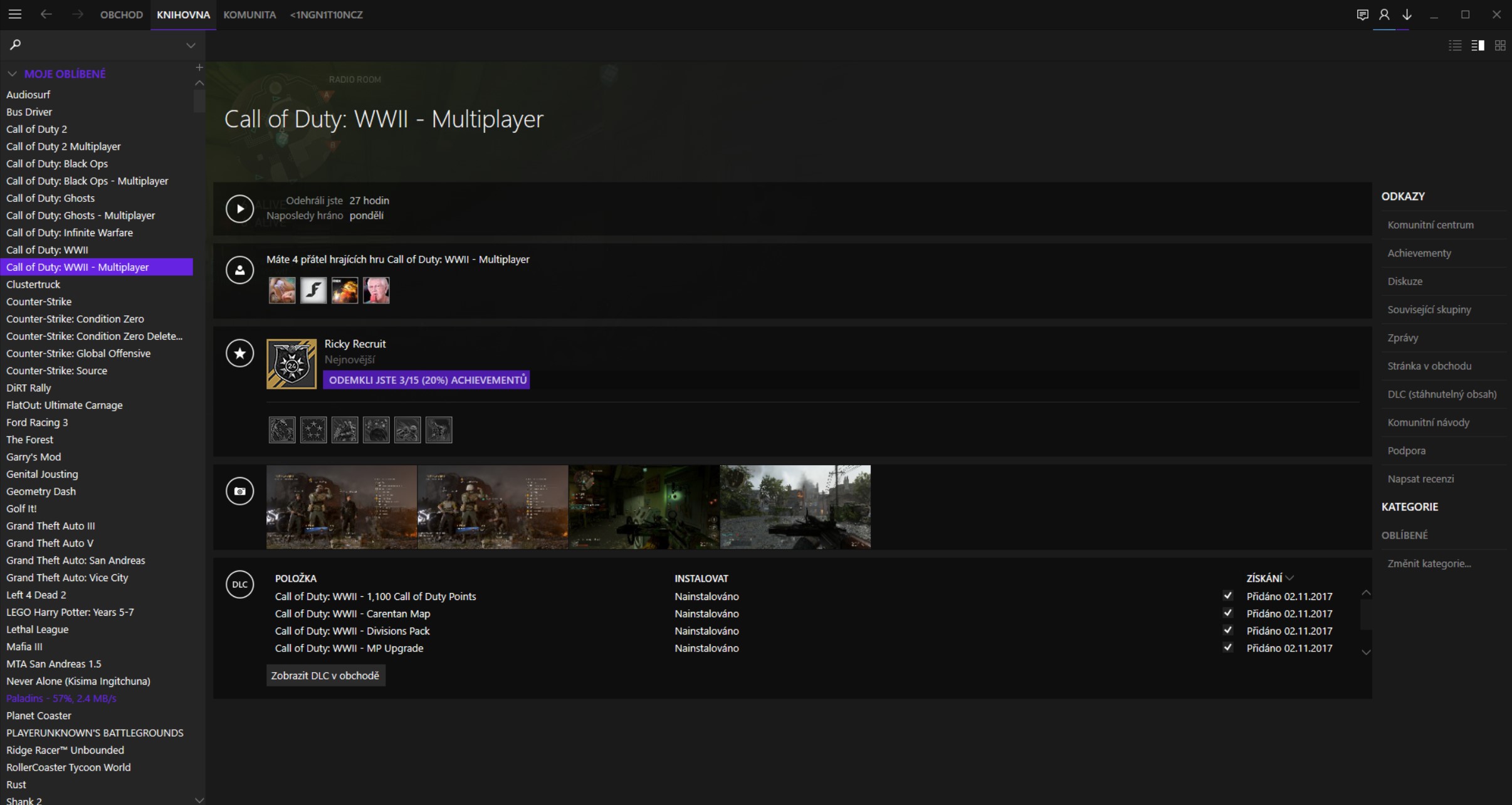
Task: Play Call of Duty: WWII - Multiplayer
Action: click(x=239, y=209)
